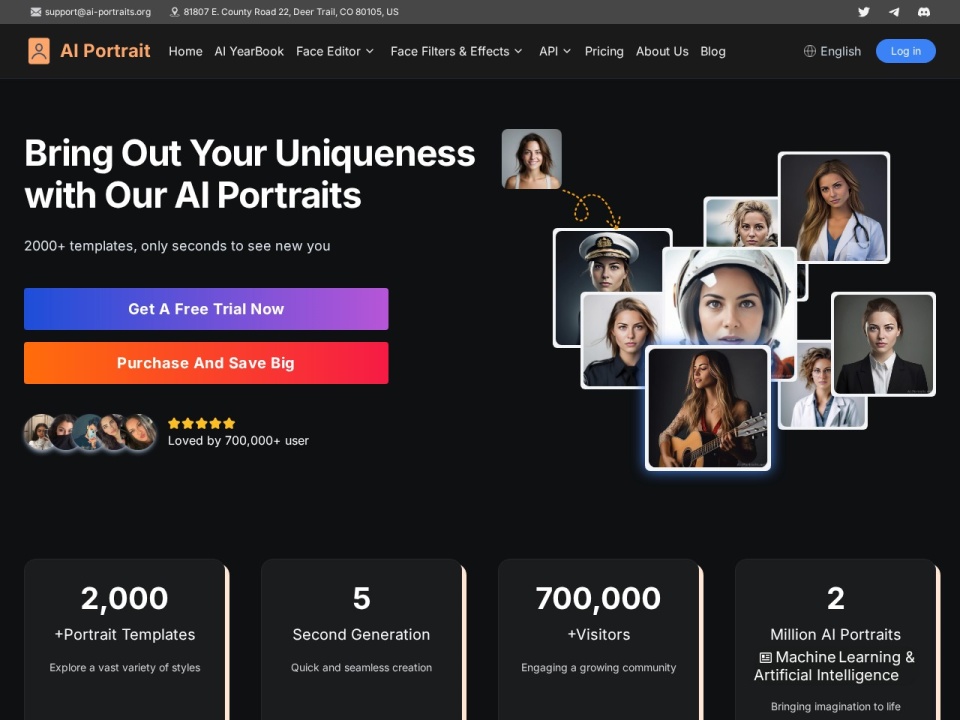Click the 2,000 Portrait Templates card
The image size is (960, 720).
pyautogui.click(x=125, y=639)
